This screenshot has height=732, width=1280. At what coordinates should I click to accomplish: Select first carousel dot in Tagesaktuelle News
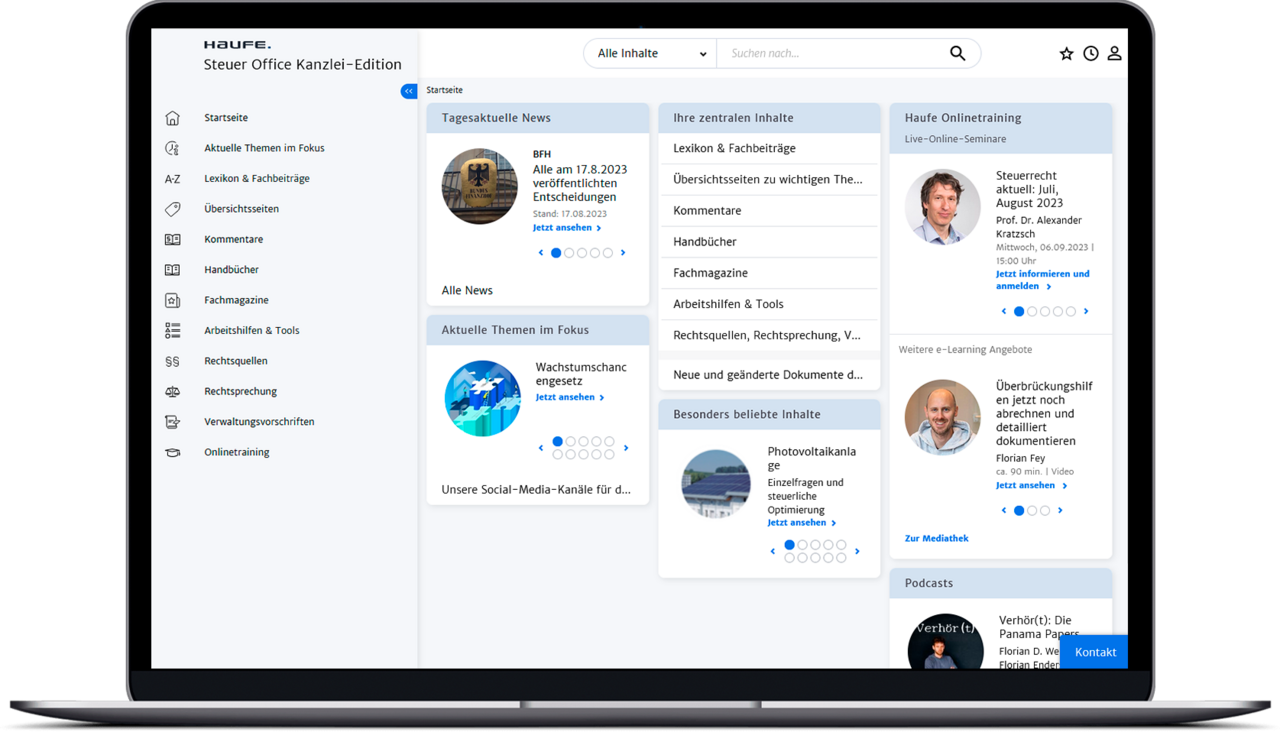(556, 253)
